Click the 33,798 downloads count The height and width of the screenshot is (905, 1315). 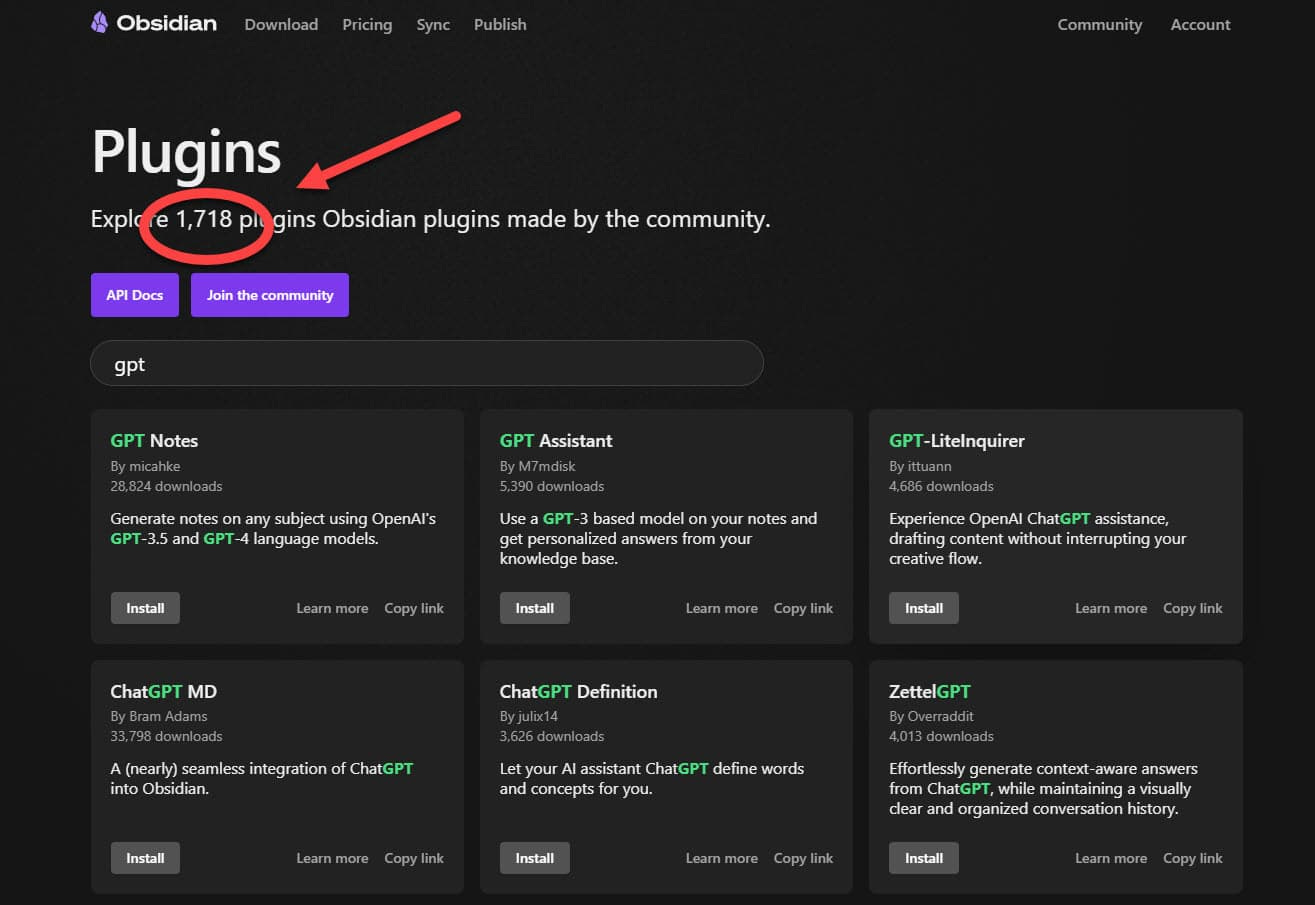tap(166, 736)
